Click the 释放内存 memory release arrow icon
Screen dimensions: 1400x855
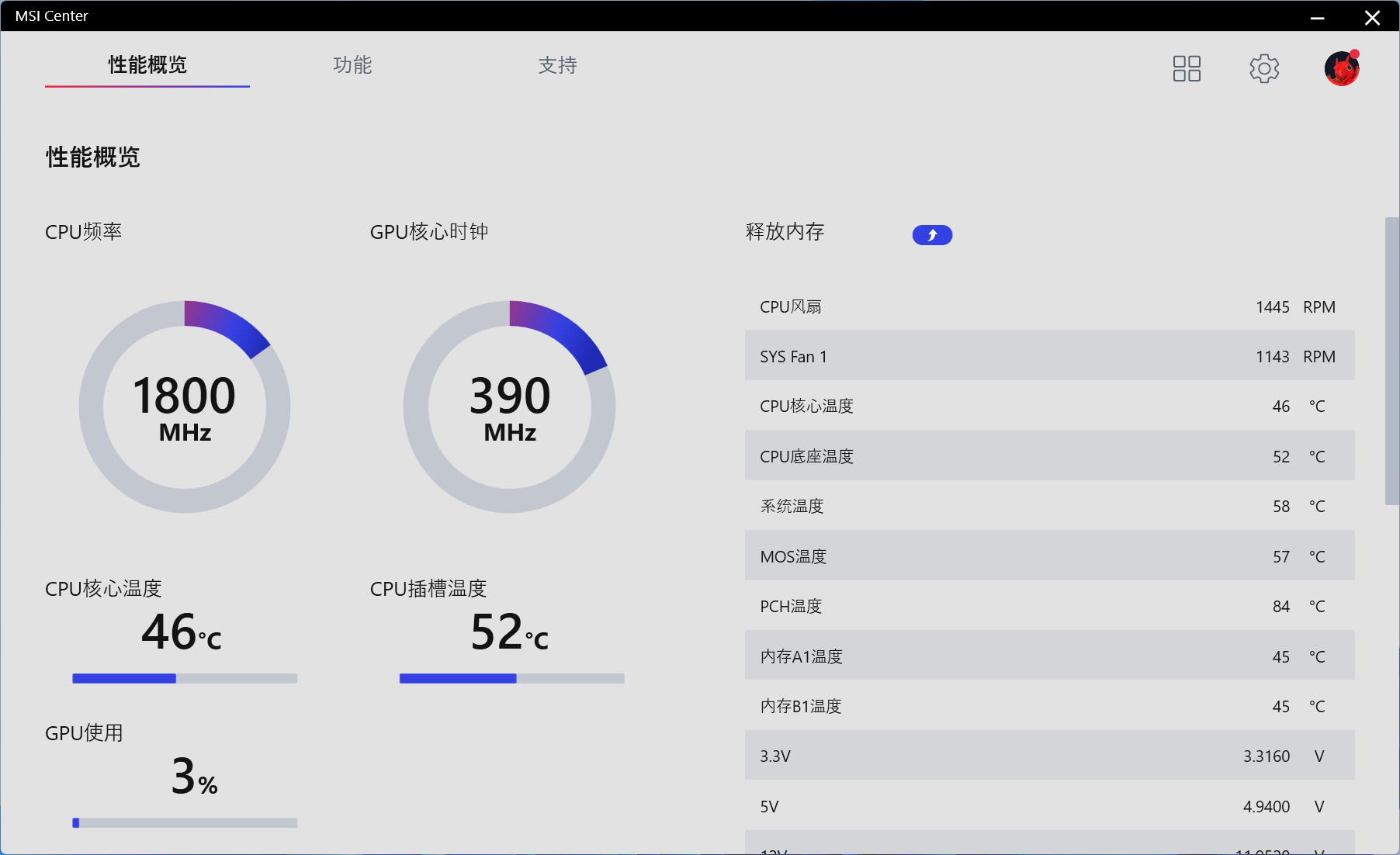pyautogui.click(x=931, y=234)
